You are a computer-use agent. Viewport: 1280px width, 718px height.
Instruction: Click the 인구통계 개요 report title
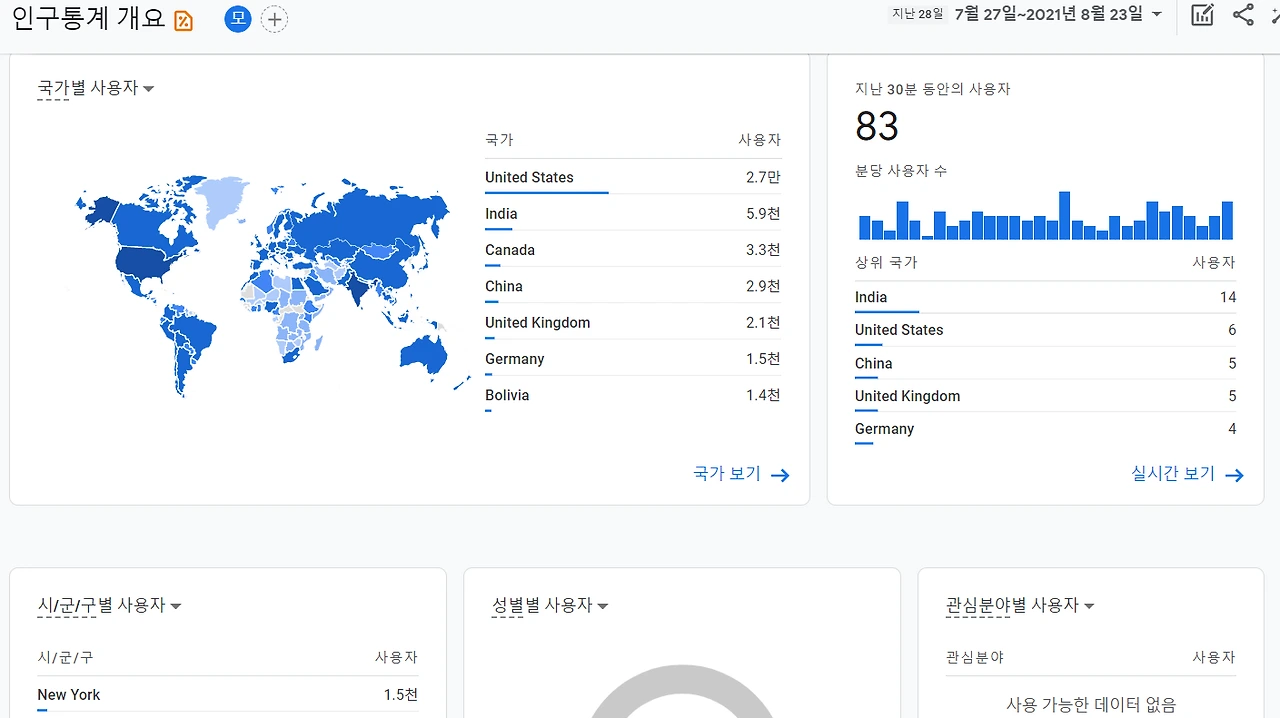click(88, 19)
